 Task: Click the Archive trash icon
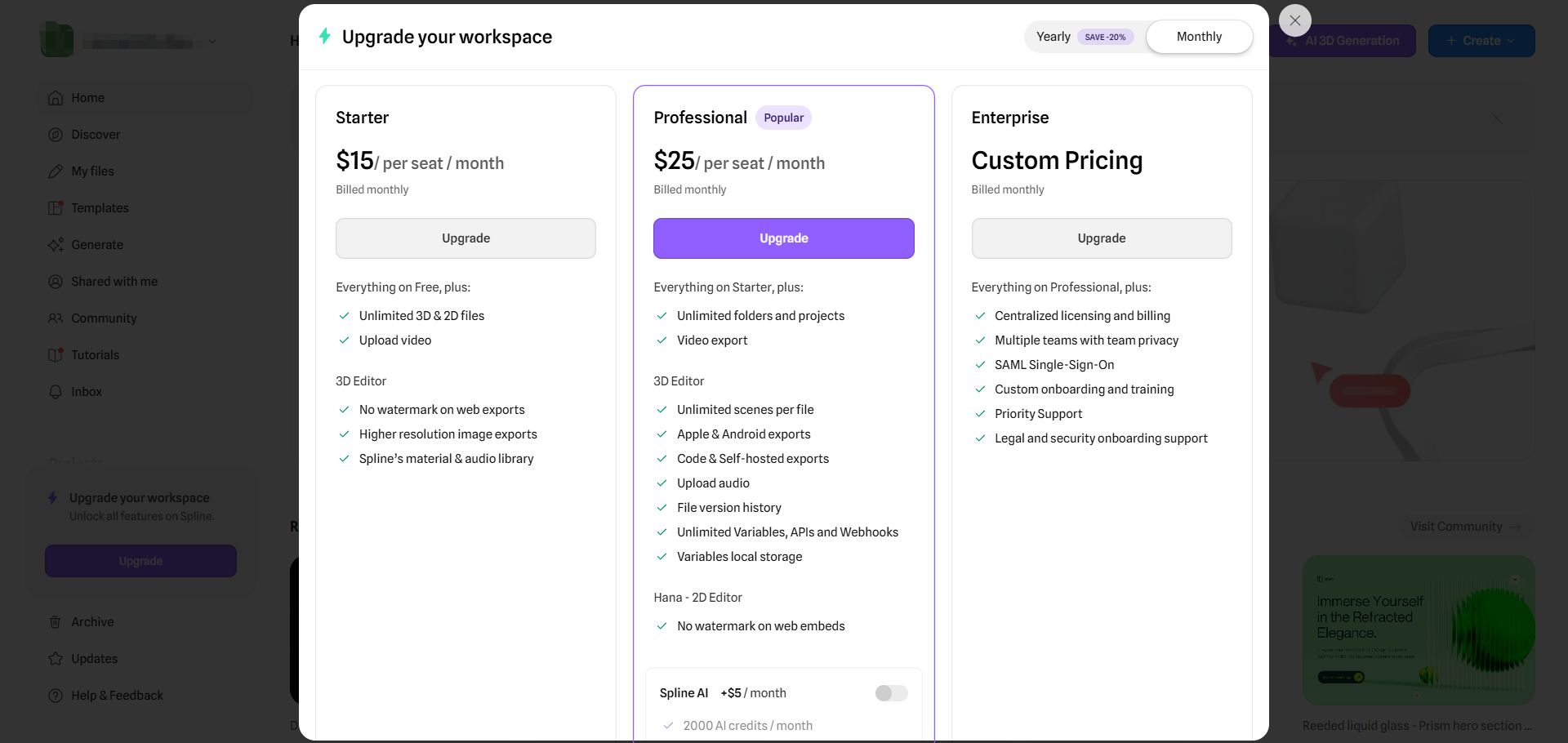tap(56, 622)
